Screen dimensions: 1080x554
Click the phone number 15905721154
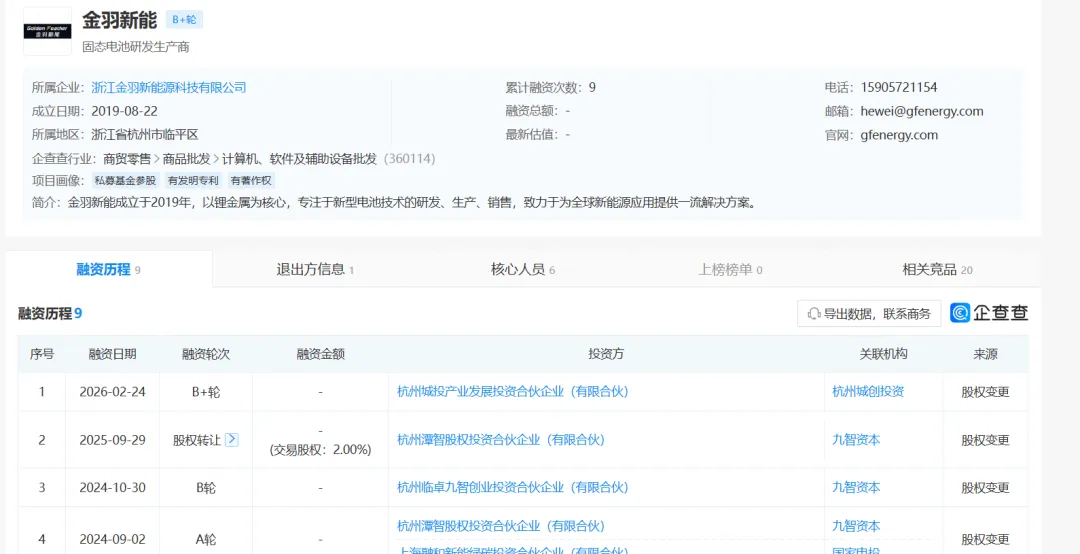[x=899, y=88]
